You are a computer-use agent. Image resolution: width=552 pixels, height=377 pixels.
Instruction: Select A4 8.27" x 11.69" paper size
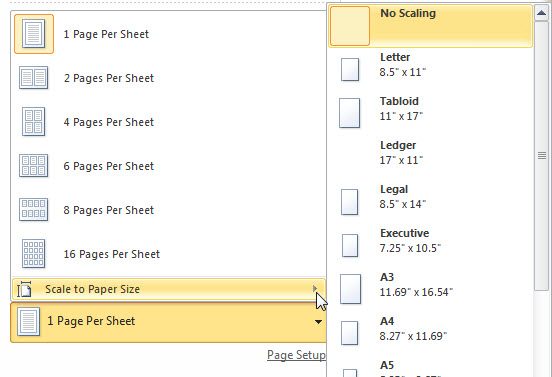pyautogui.click(x=431, y=329)
